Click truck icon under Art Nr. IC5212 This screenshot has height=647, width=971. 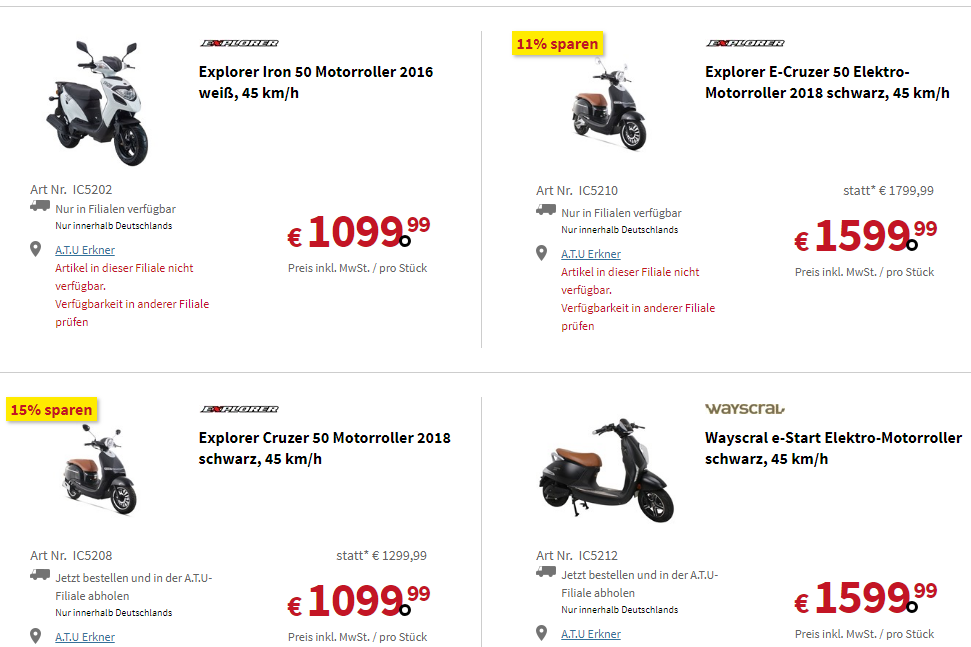coord(546,572)
